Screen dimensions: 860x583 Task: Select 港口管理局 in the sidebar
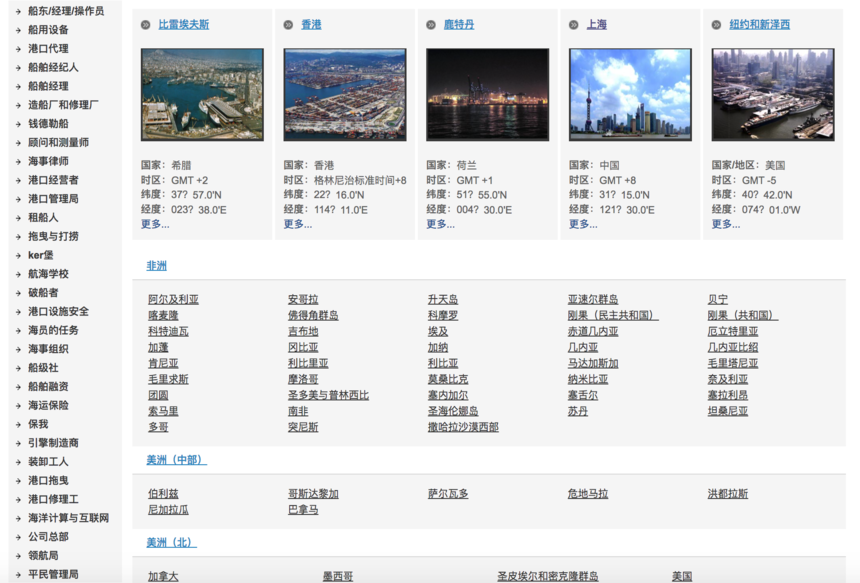click(x=53, y=199)
